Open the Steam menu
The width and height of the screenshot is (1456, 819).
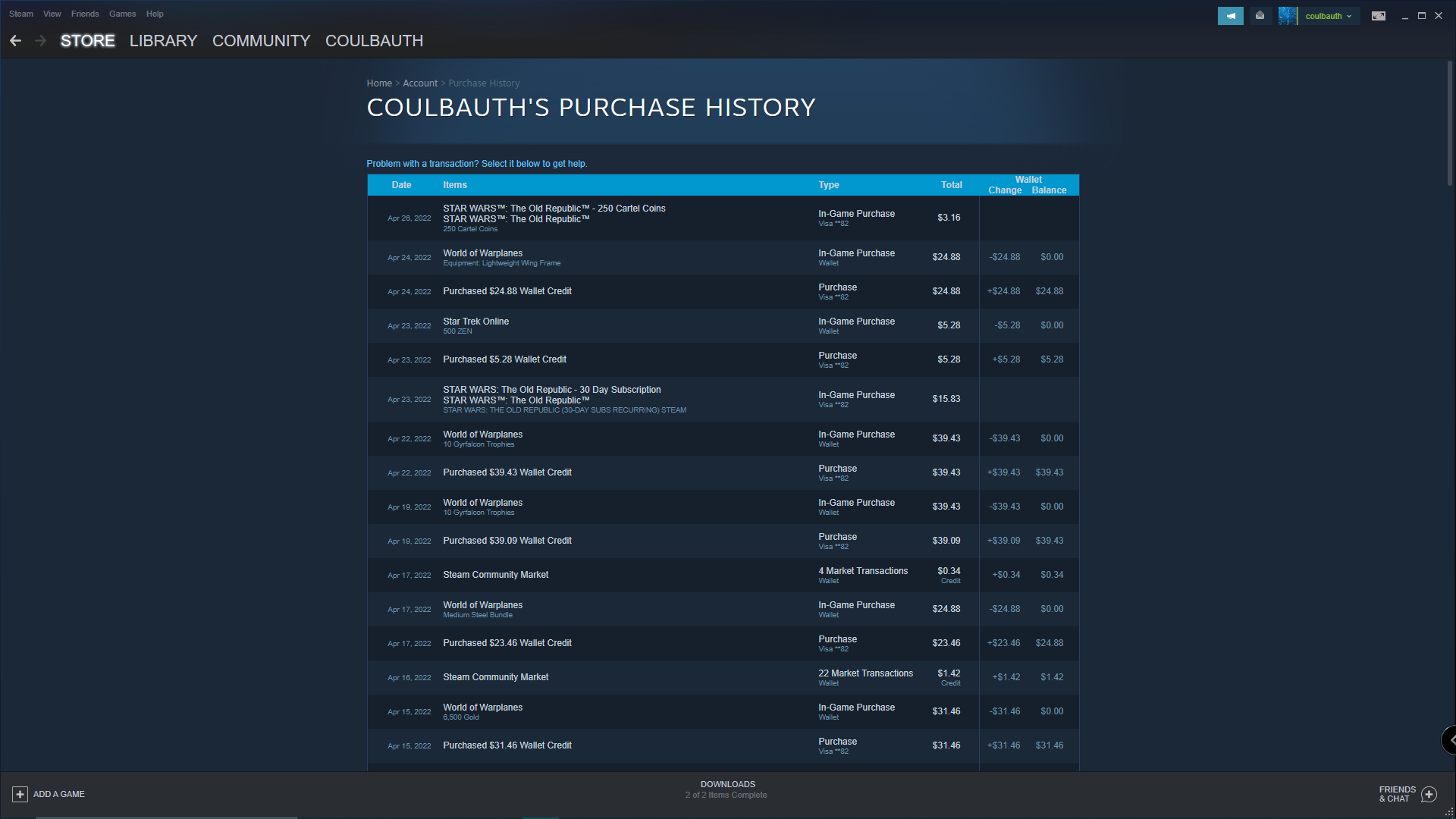(21, 14)
